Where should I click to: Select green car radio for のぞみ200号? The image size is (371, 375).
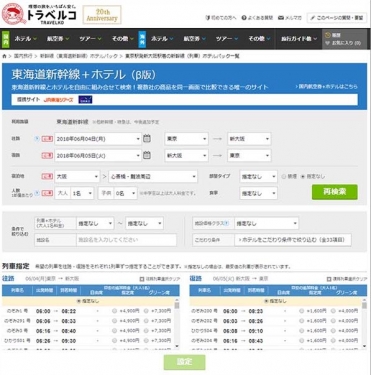point(333,311)
